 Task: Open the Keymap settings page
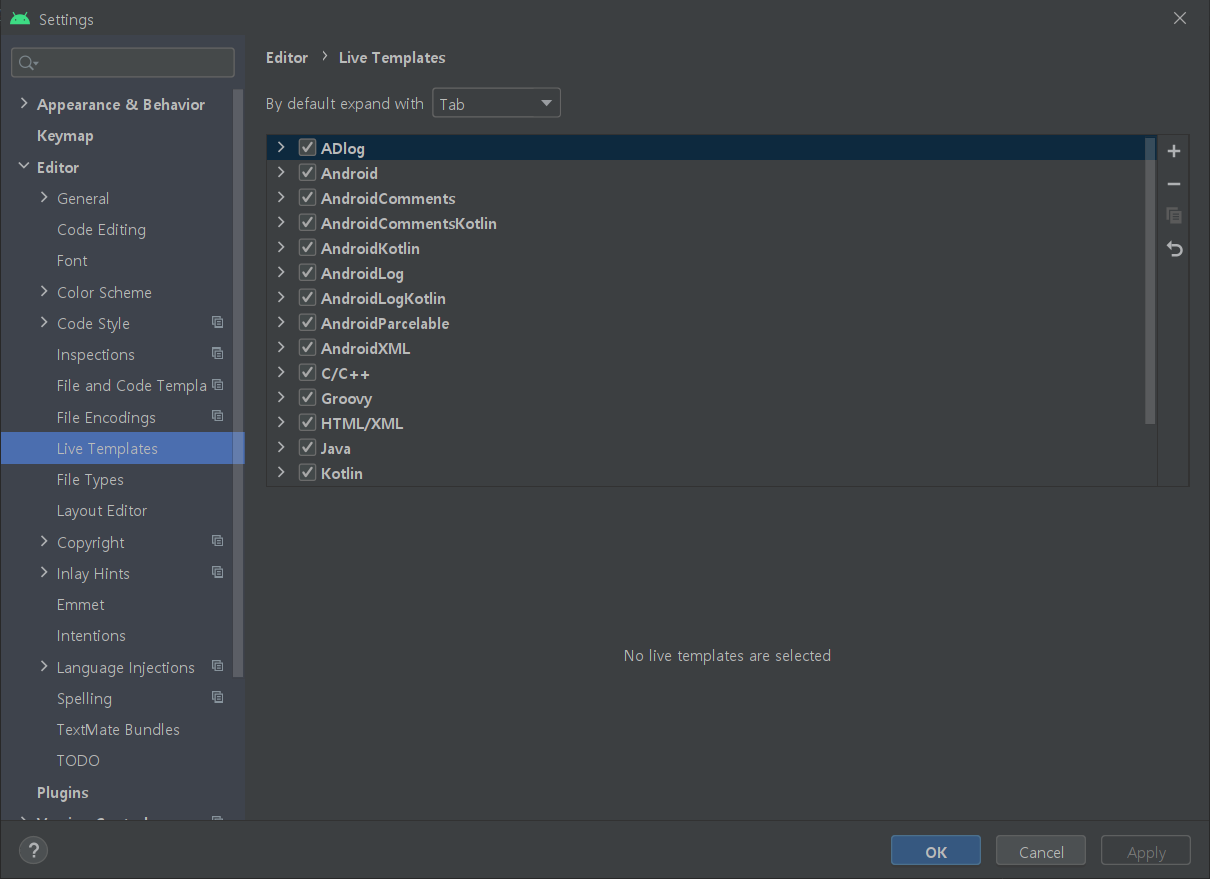tap(65, 136)
